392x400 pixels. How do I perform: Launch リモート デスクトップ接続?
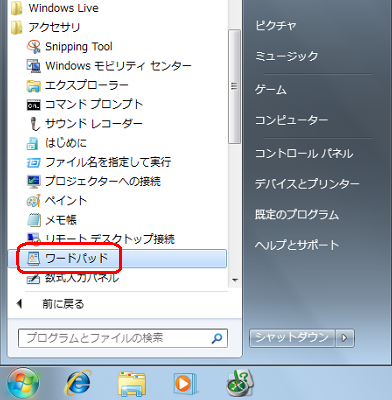(x=101, y=239)
